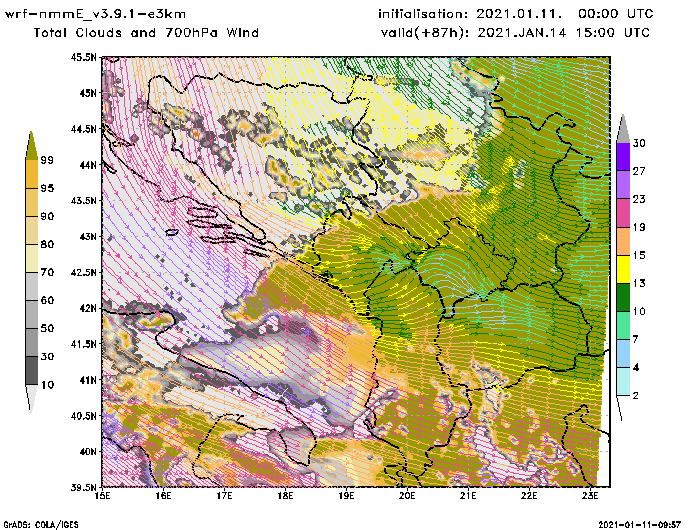Click the 21E longitude label

[x=468, y=496]
